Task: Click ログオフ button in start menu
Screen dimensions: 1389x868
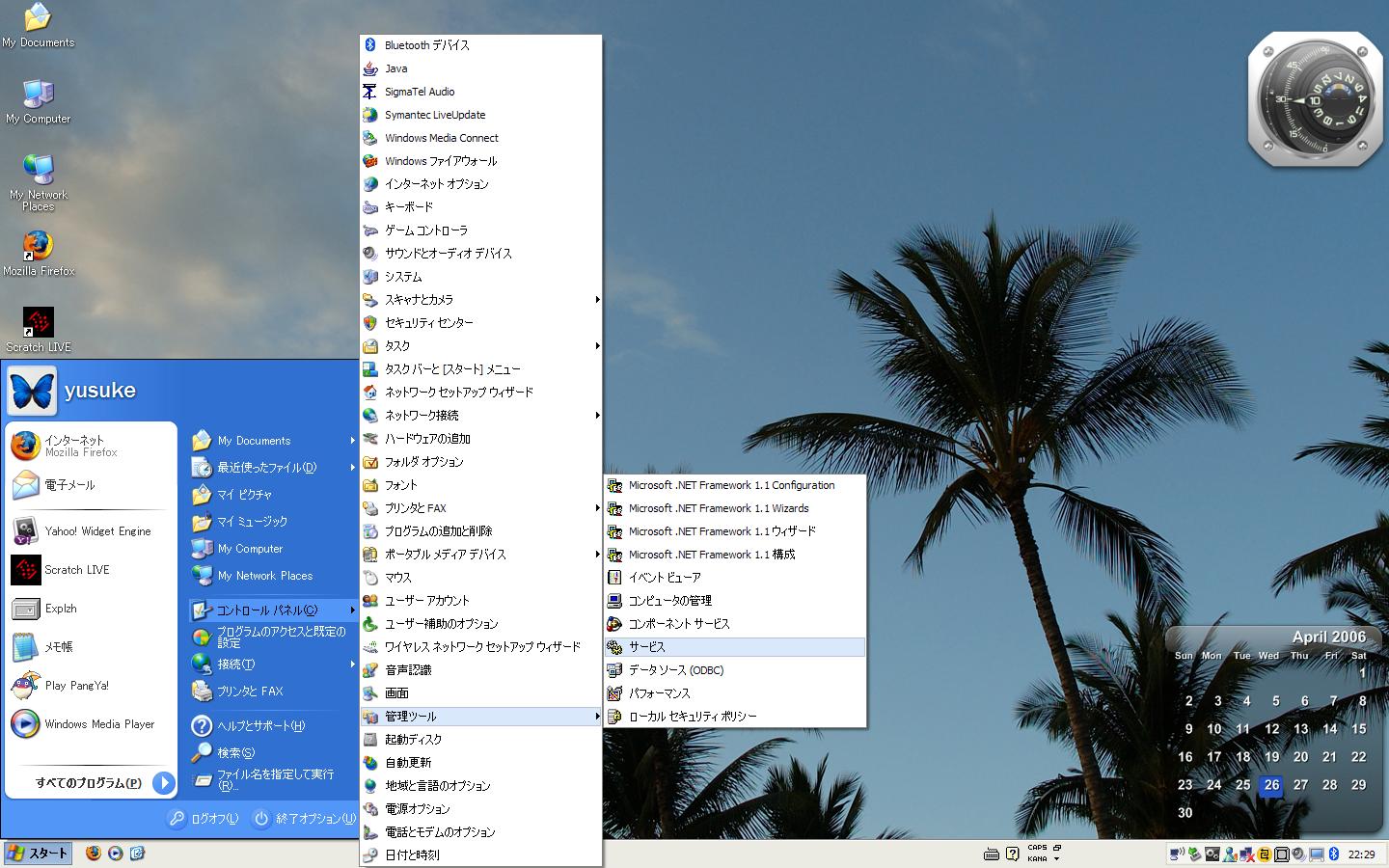Action: [x=203, y=819]
